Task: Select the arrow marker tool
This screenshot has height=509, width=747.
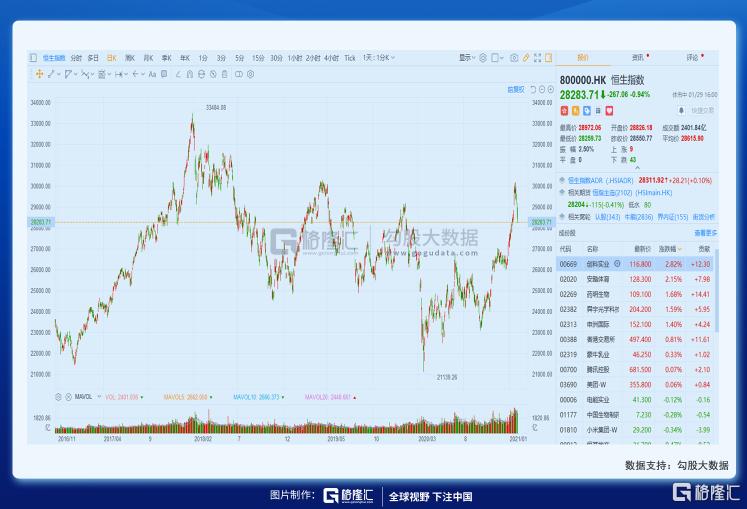Action: pos(136,74)
